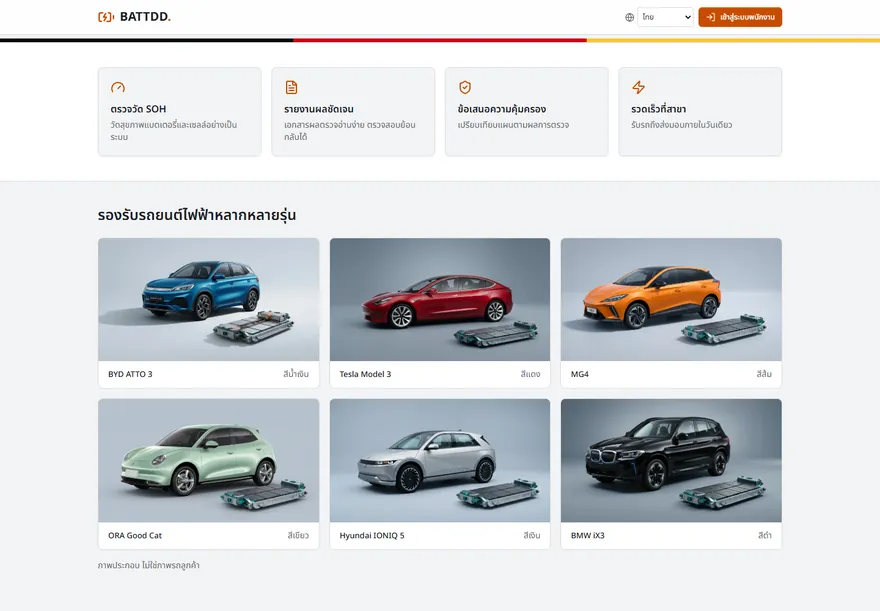
Task: Click the สีแดง color label
Action: pos(530,374)
